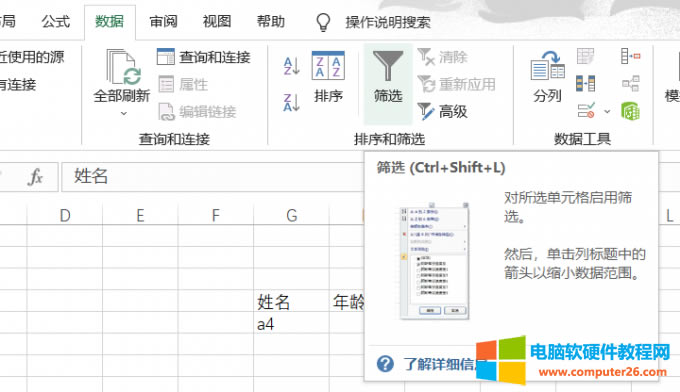Open the custom Sort dialog
Viewport: 680px width, 392px height.
pyautogui.click(x=328, y=77)
